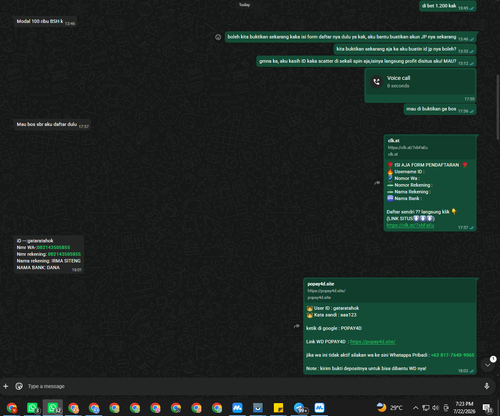Open the popay4d.site link preview card

pos(390,290)
